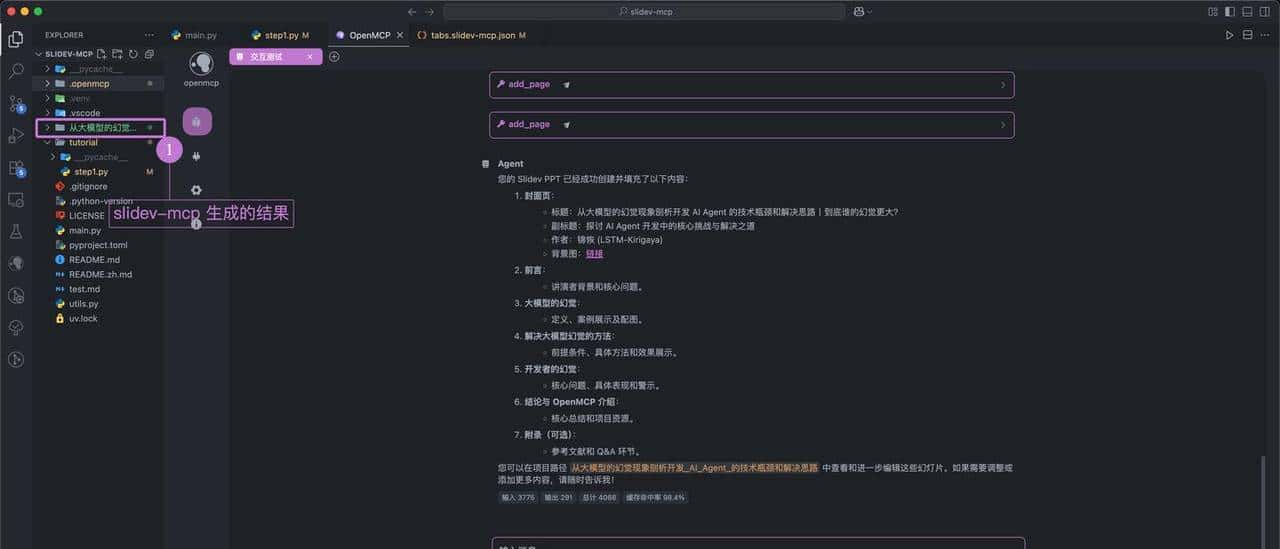Split the editor with the split icon
The image size is (1280, 549).
[x=1247, y=35]
